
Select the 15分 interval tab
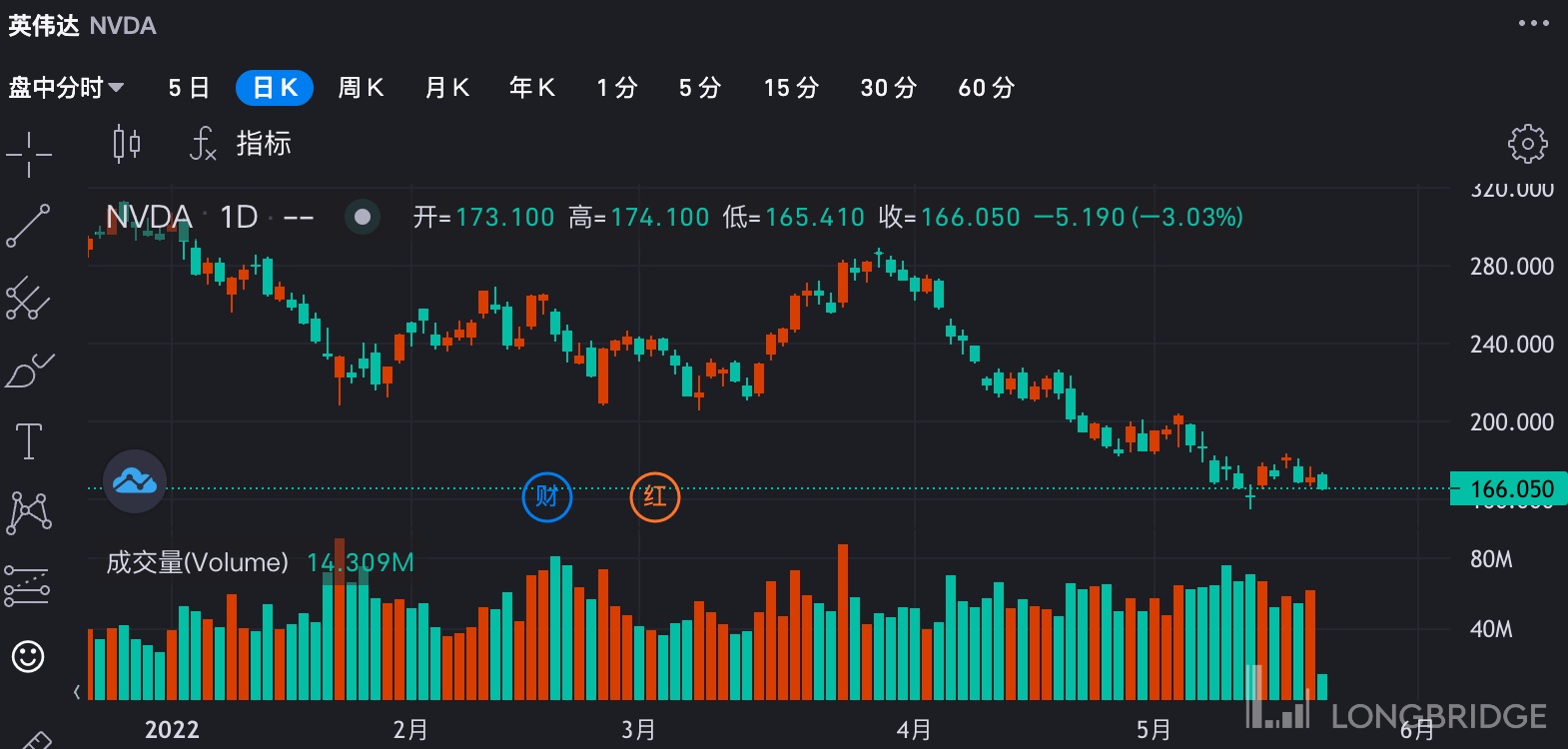[x=791, y=88]
